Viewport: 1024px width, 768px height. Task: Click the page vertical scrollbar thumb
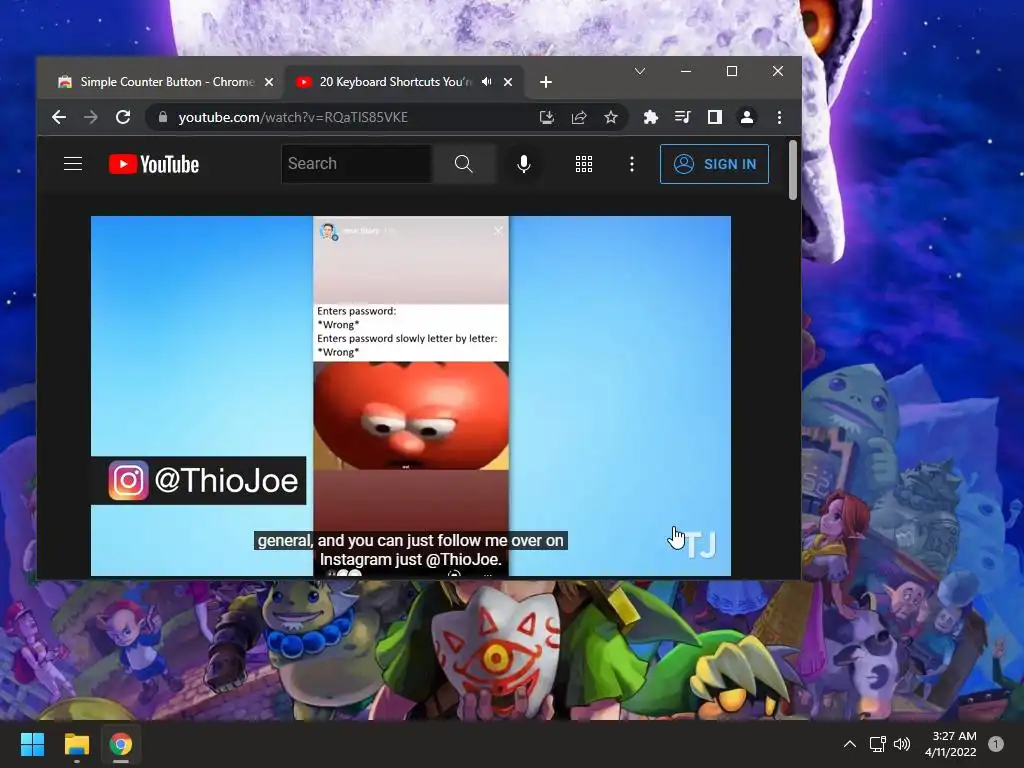793,169
